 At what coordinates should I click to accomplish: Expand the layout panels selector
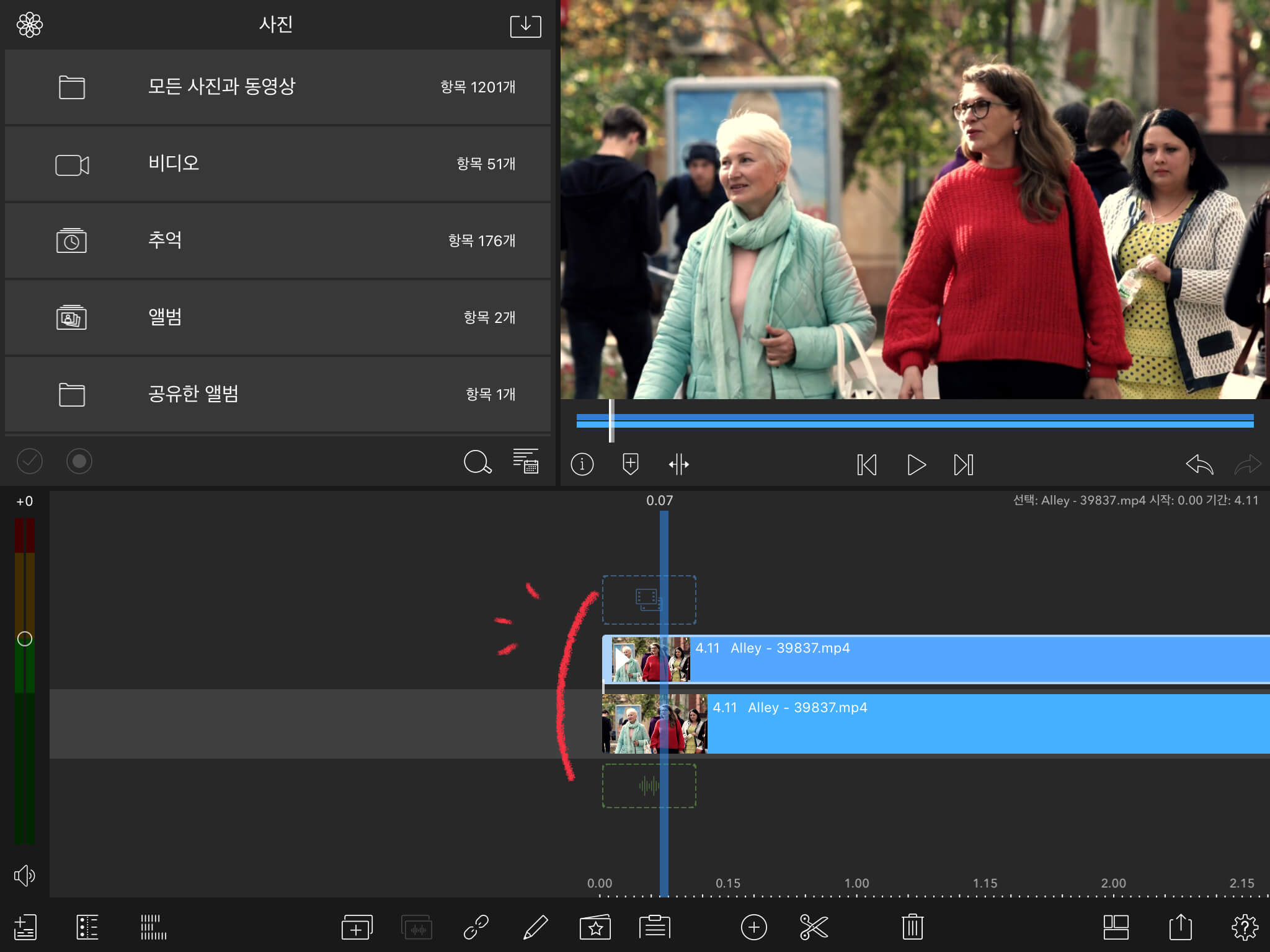1116,927
